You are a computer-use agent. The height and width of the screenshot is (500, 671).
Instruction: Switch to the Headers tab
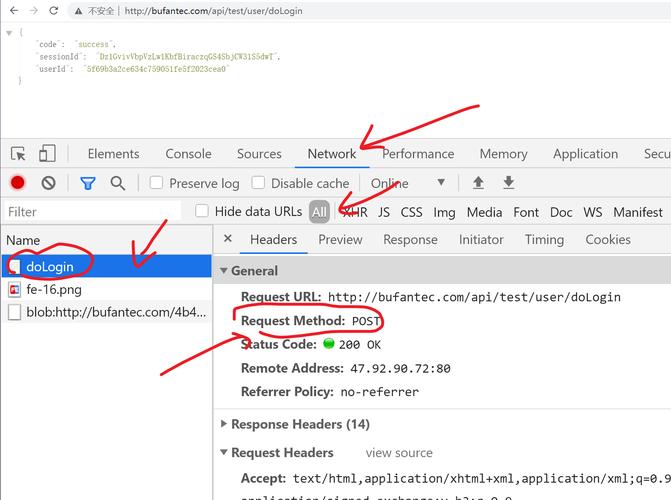coord(273,239)
